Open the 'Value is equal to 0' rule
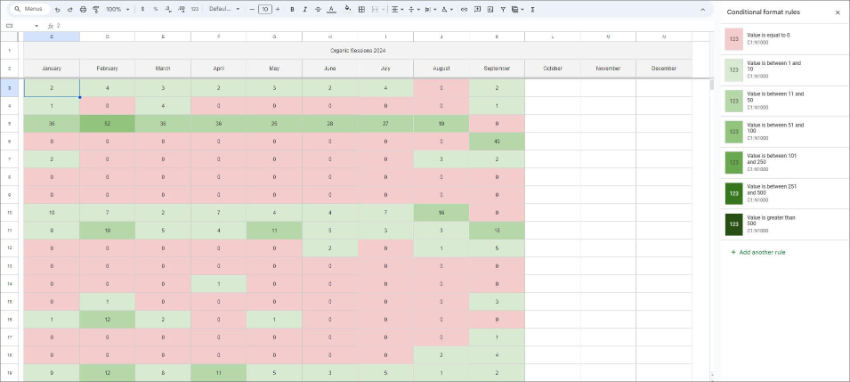The height and width of the screenshot is (382, 850). [x=784, y=38]
